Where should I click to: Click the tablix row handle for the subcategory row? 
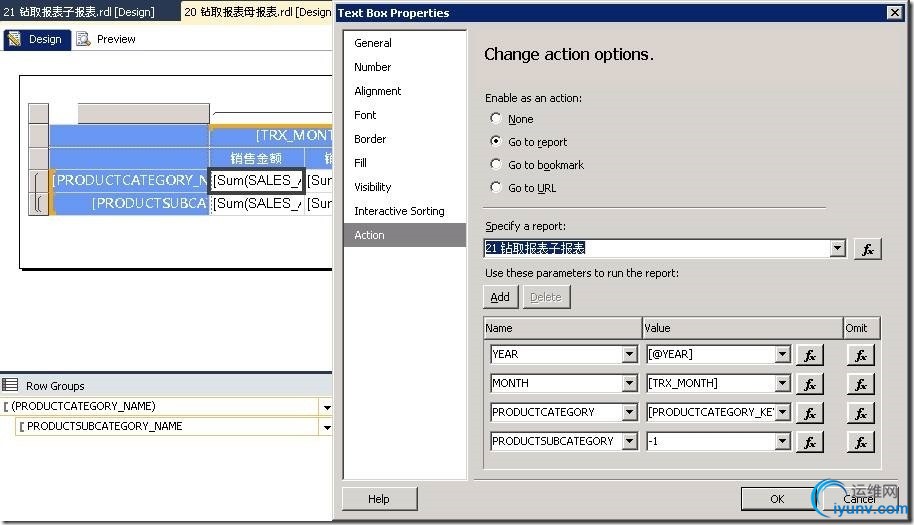tap(38, 203)
